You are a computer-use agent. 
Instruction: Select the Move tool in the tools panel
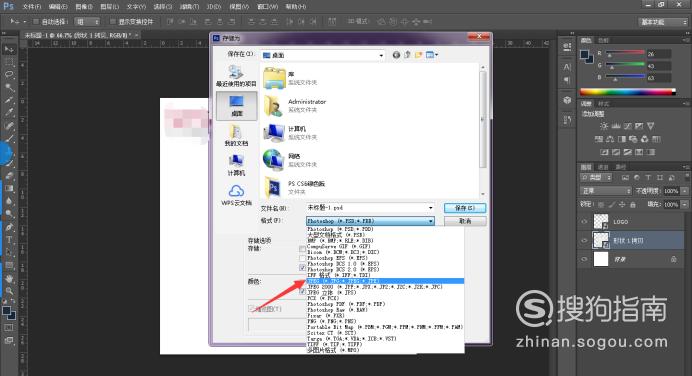(9, 49)
